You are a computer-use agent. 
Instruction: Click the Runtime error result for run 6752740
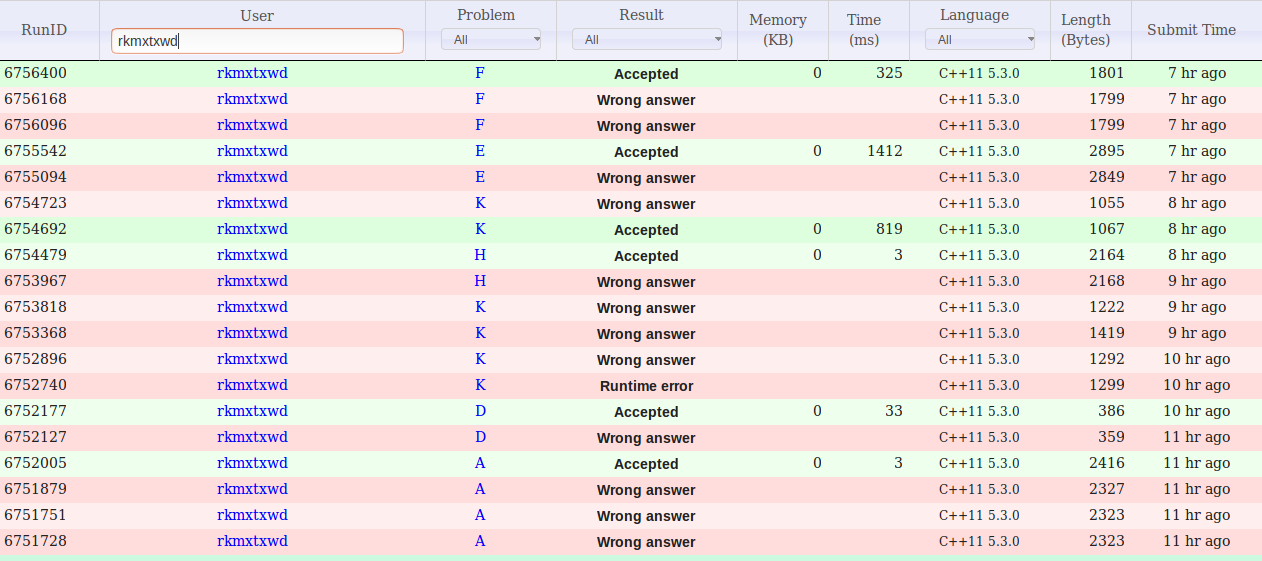pyautogui.click(x=646, y=386)
